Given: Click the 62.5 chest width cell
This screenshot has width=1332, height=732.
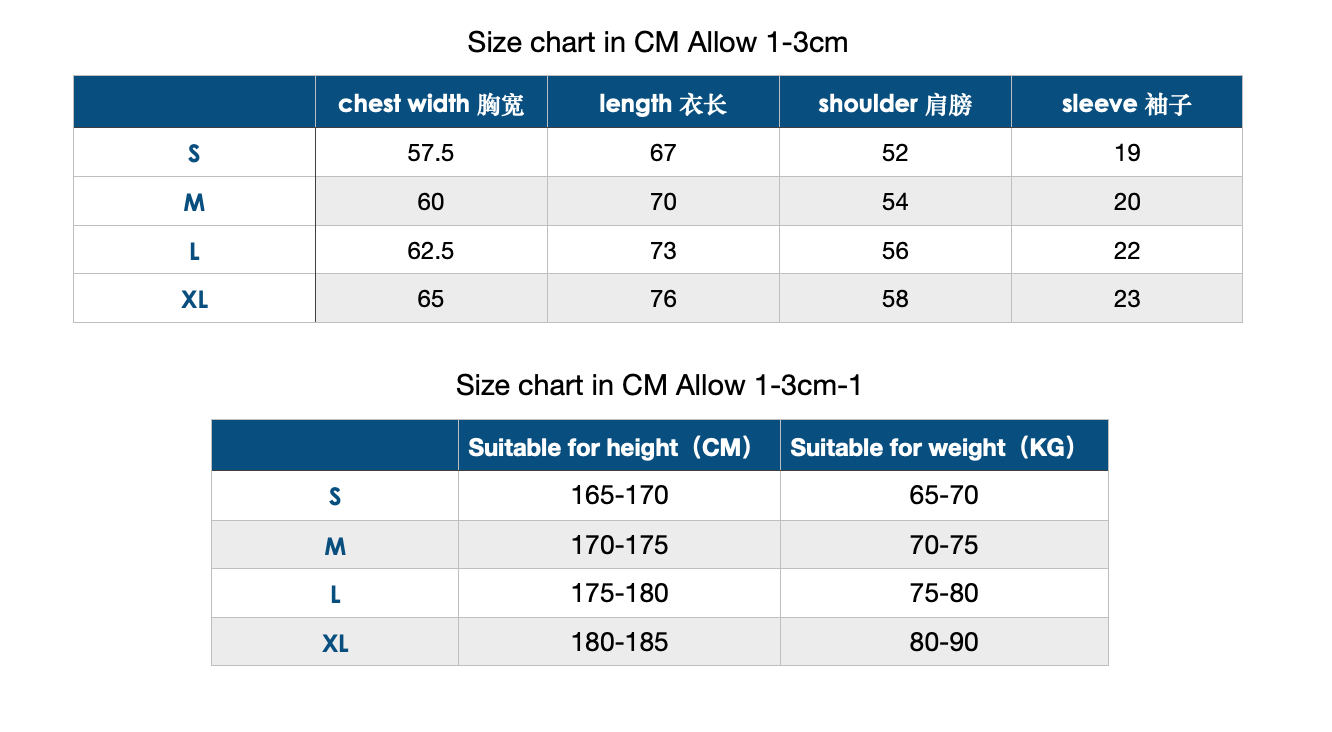Looking at the screenshot, I should coord(431,251).
